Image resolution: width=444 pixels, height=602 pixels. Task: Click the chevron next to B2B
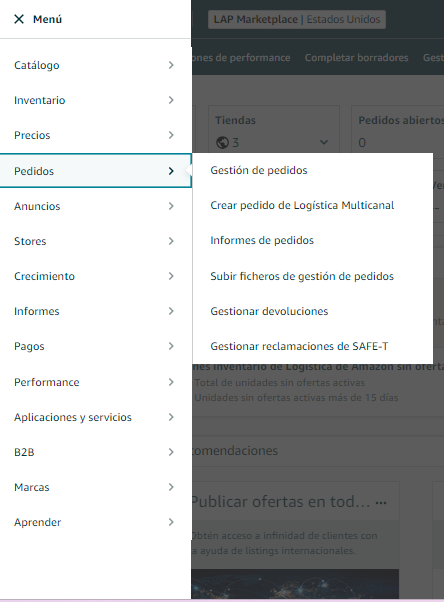[x=171, y=452]
